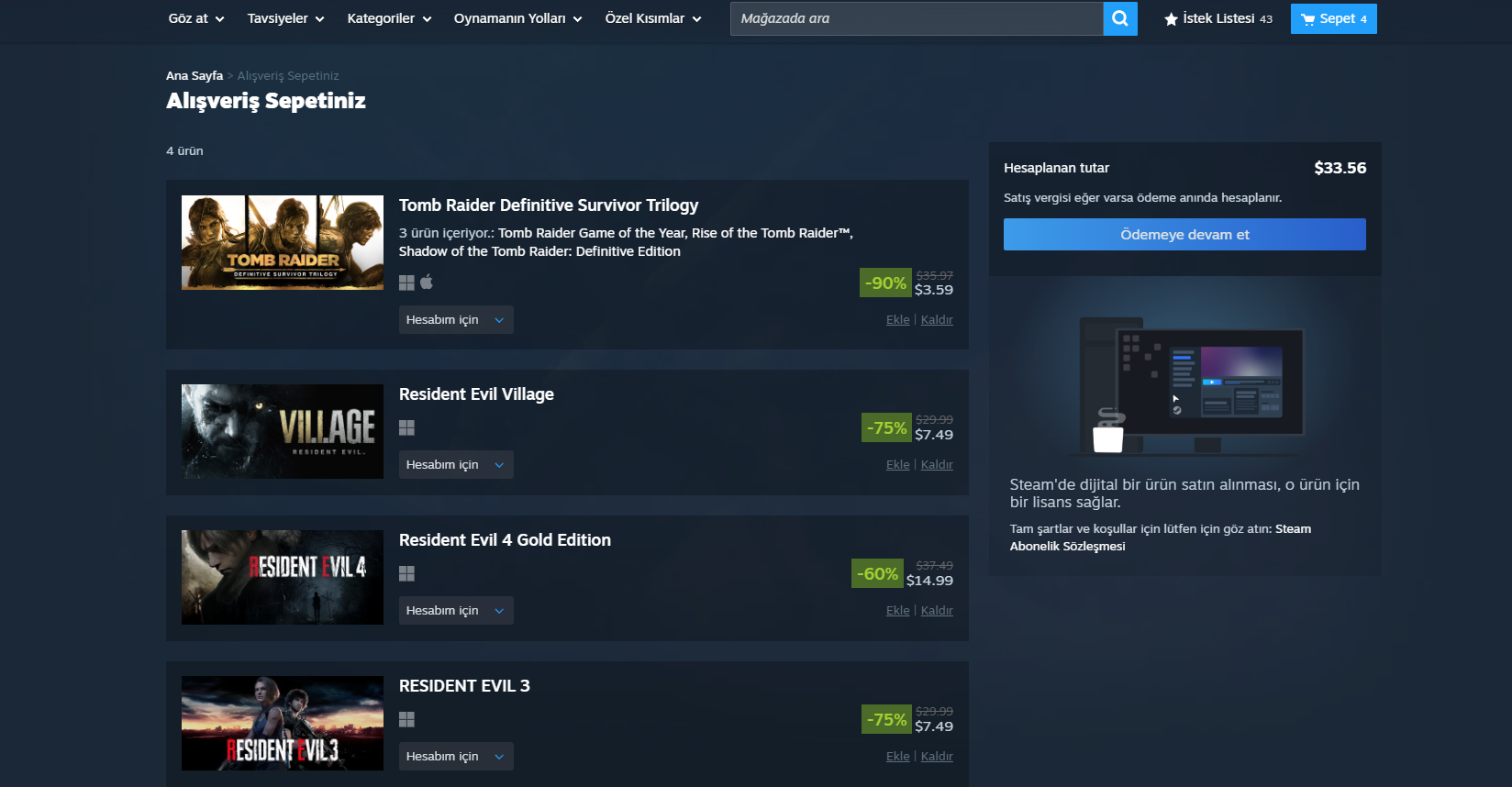The width and height of the screenshot is (1512, 787).
Task: Click the search magnifier button
Action: [x=1120, y=18]
